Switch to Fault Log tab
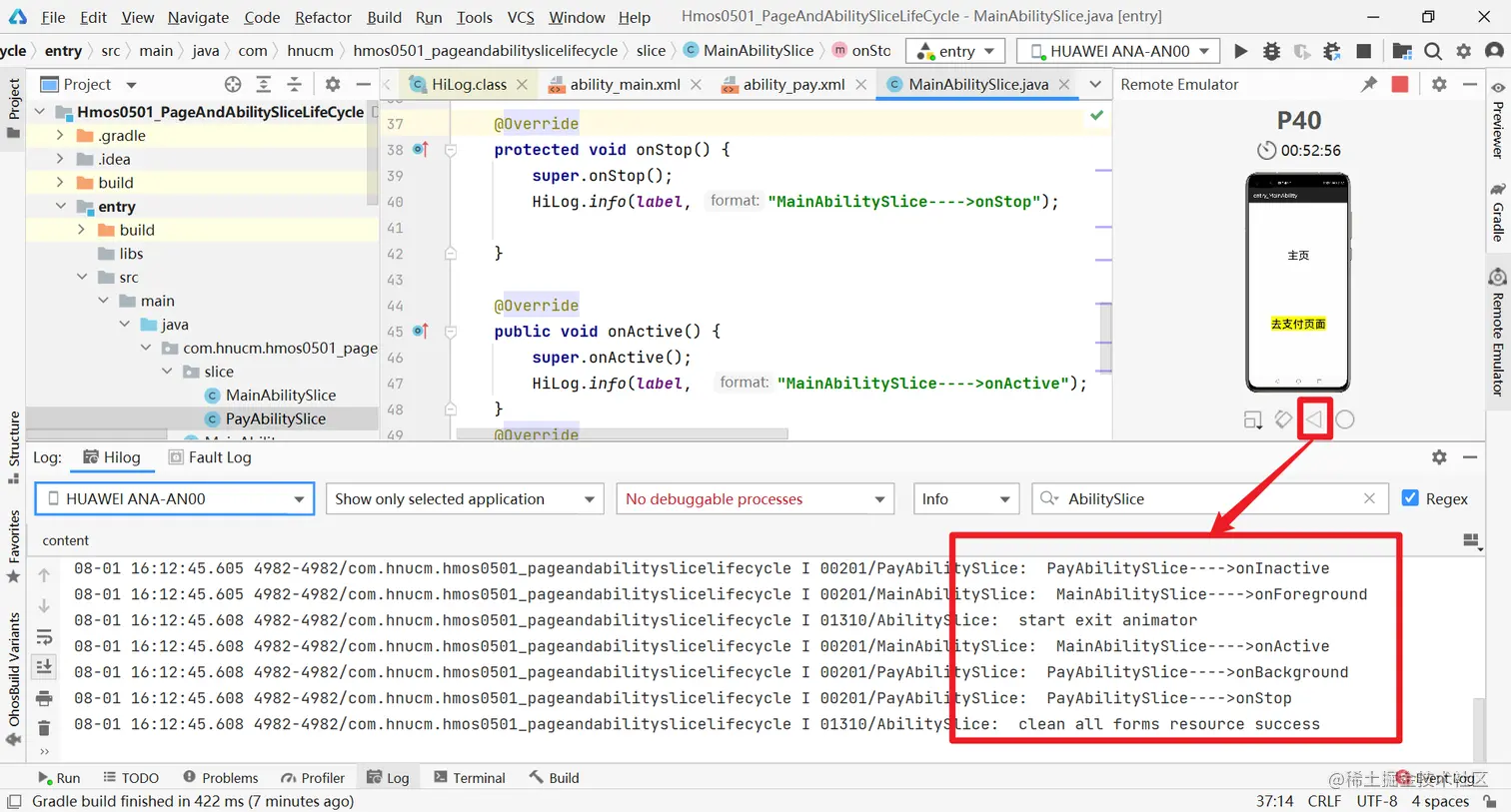 click(210, 456)
